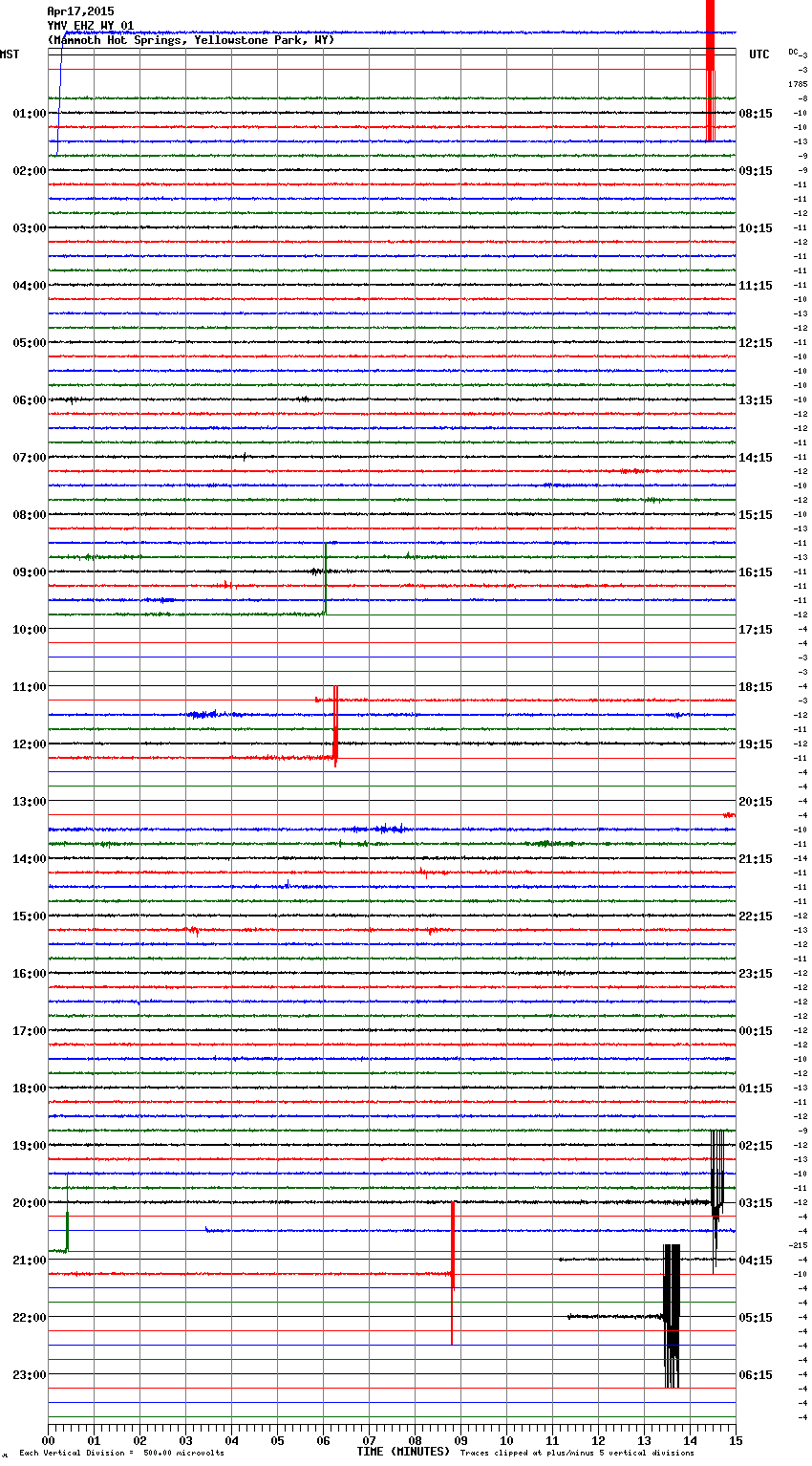Click the 09:00 MST time label
Viewport: 812px width, 1466px height.
click(30, 571)
